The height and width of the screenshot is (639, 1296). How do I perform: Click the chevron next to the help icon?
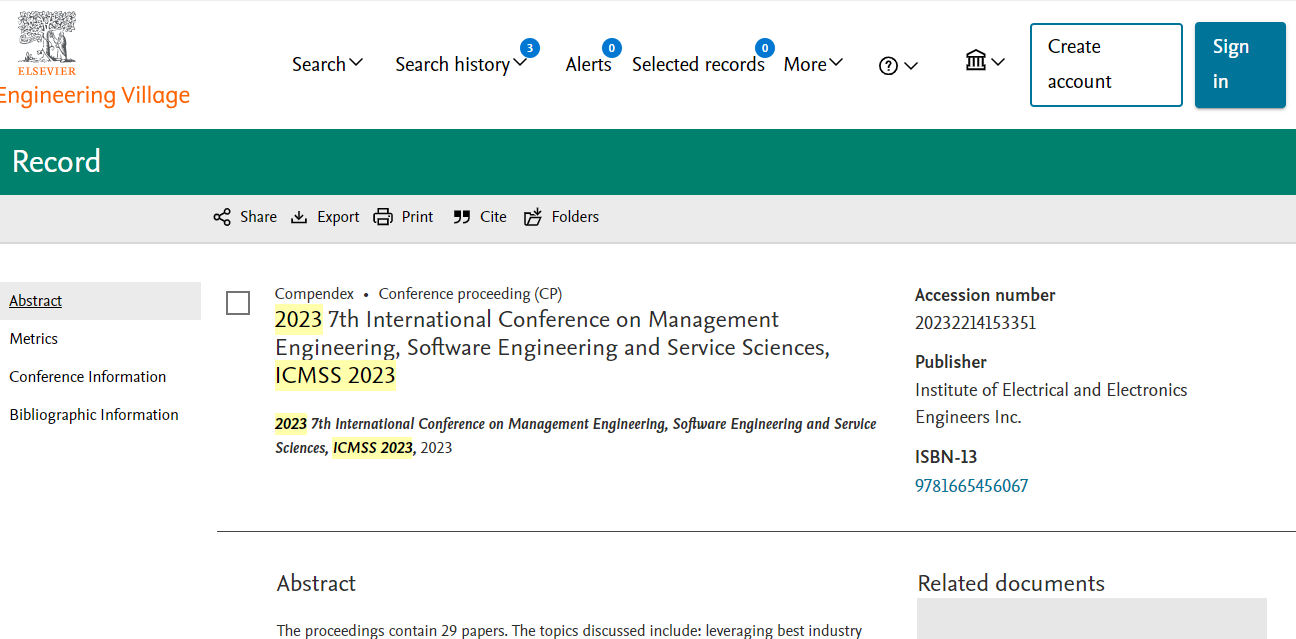(x=911, y=66)
